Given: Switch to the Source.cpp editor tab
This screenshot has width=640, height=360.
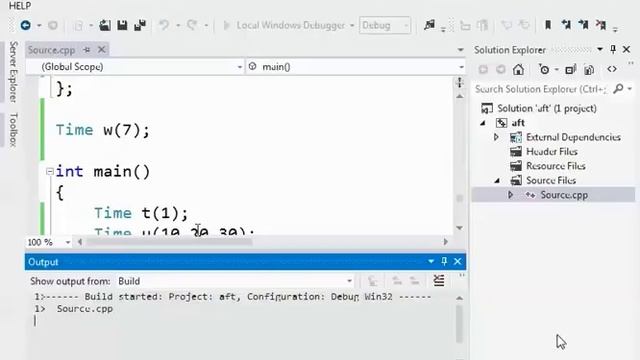Looking at the screenshot, I should click(x=51, y=50).
